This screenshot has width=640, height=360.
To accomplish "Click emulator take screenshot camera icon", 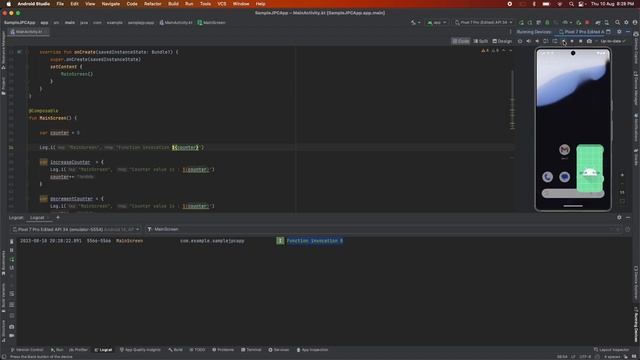I will (x=589, y=41).
